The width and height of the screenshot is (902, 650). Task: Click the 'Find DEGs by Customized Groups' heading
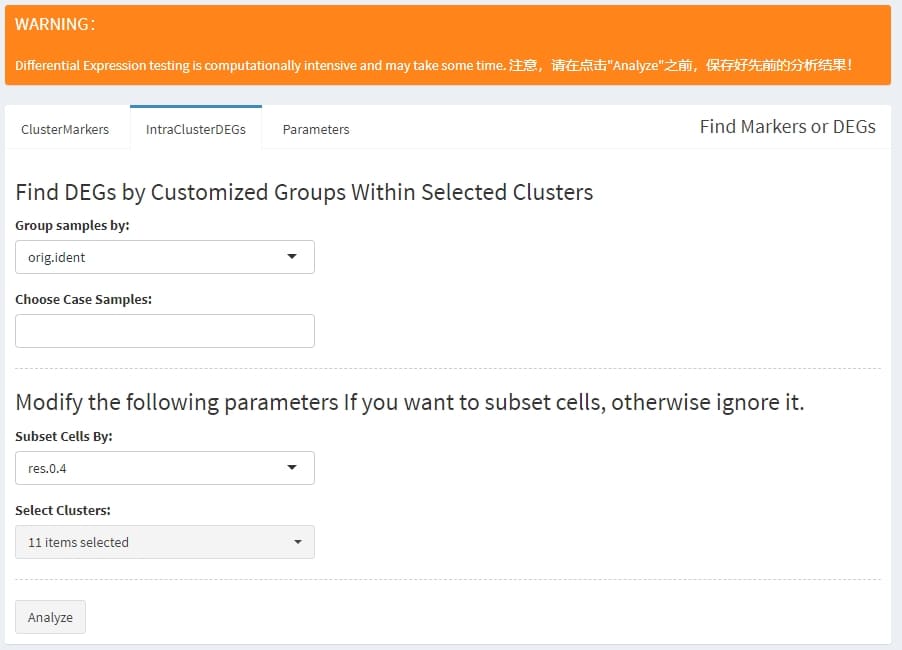(304, 192)
